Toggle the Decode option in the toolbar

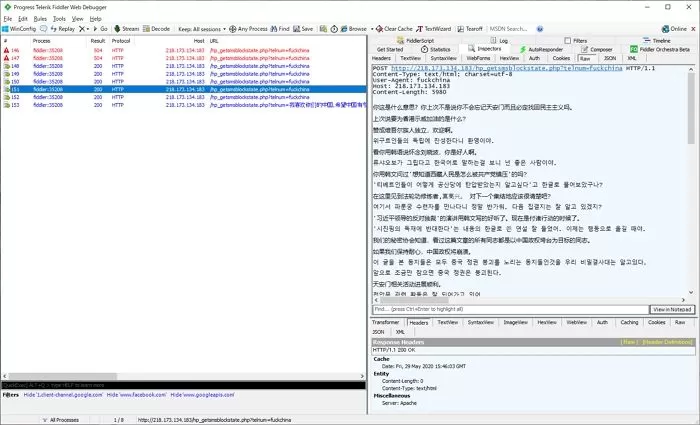pos(156,29)
